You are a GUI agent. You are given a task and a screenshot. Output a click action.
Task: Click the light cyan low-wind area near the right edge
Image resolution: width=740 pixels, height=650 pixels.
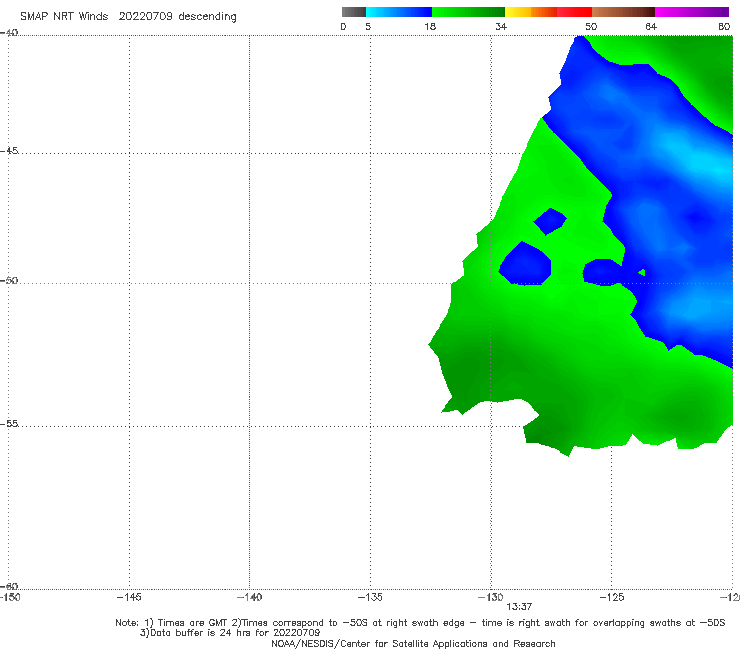click(x=703, y=158)
